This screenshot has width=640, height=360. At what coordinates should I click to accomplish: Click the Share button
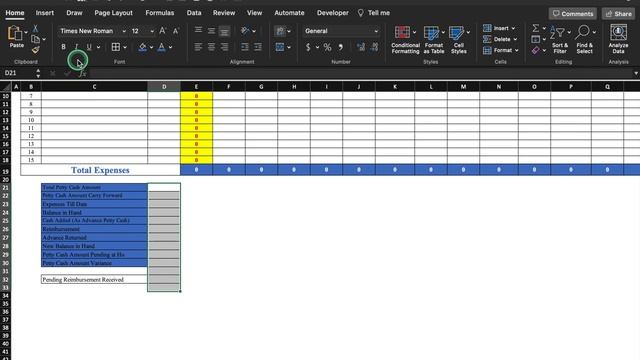click(x=618, y=13)
